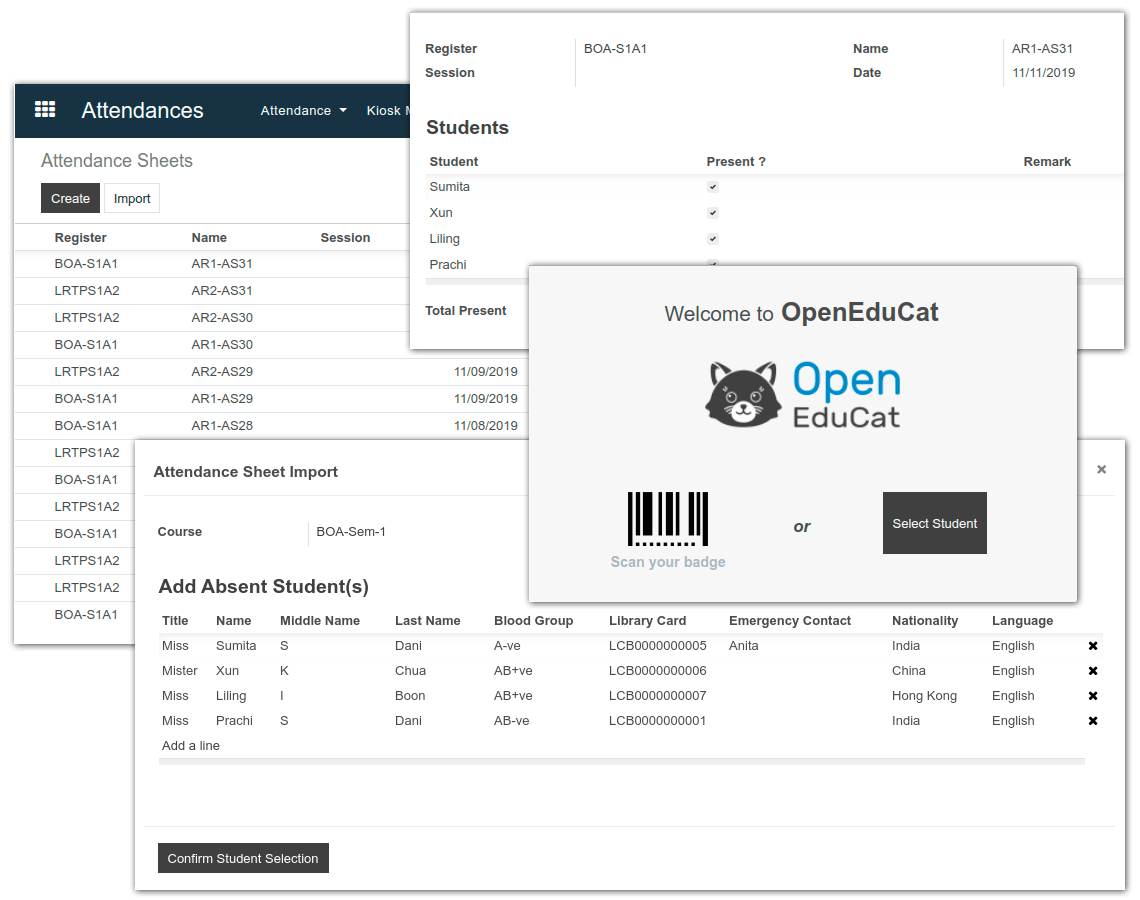Click nationality China cell
The height and width of the screenshot is (900, 1140).
(909, 671)
